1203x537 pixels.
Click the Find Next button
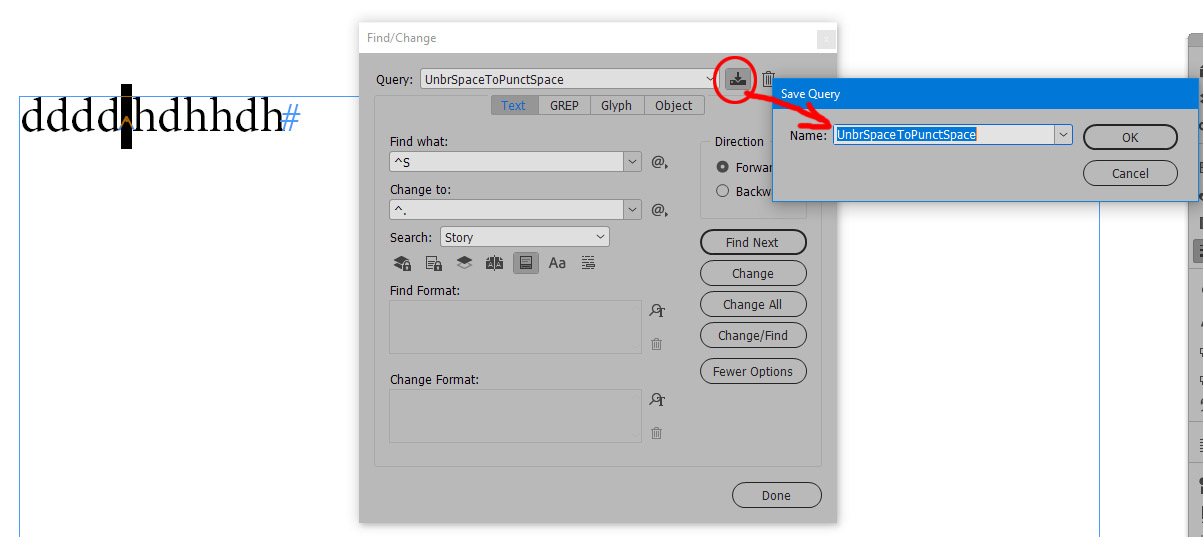(753, 242)
